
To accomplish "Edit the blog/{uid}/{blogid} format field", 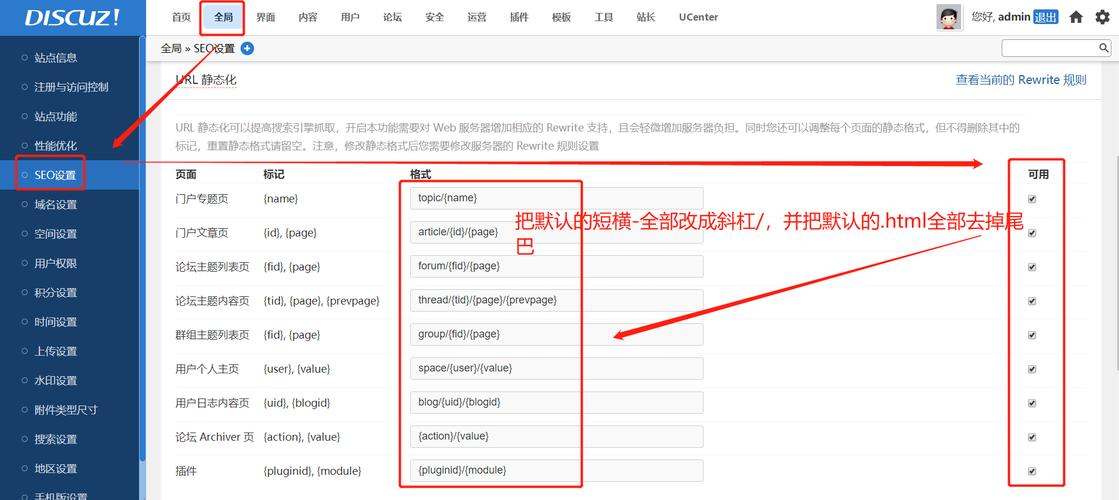I will click(x=557, y=402).
